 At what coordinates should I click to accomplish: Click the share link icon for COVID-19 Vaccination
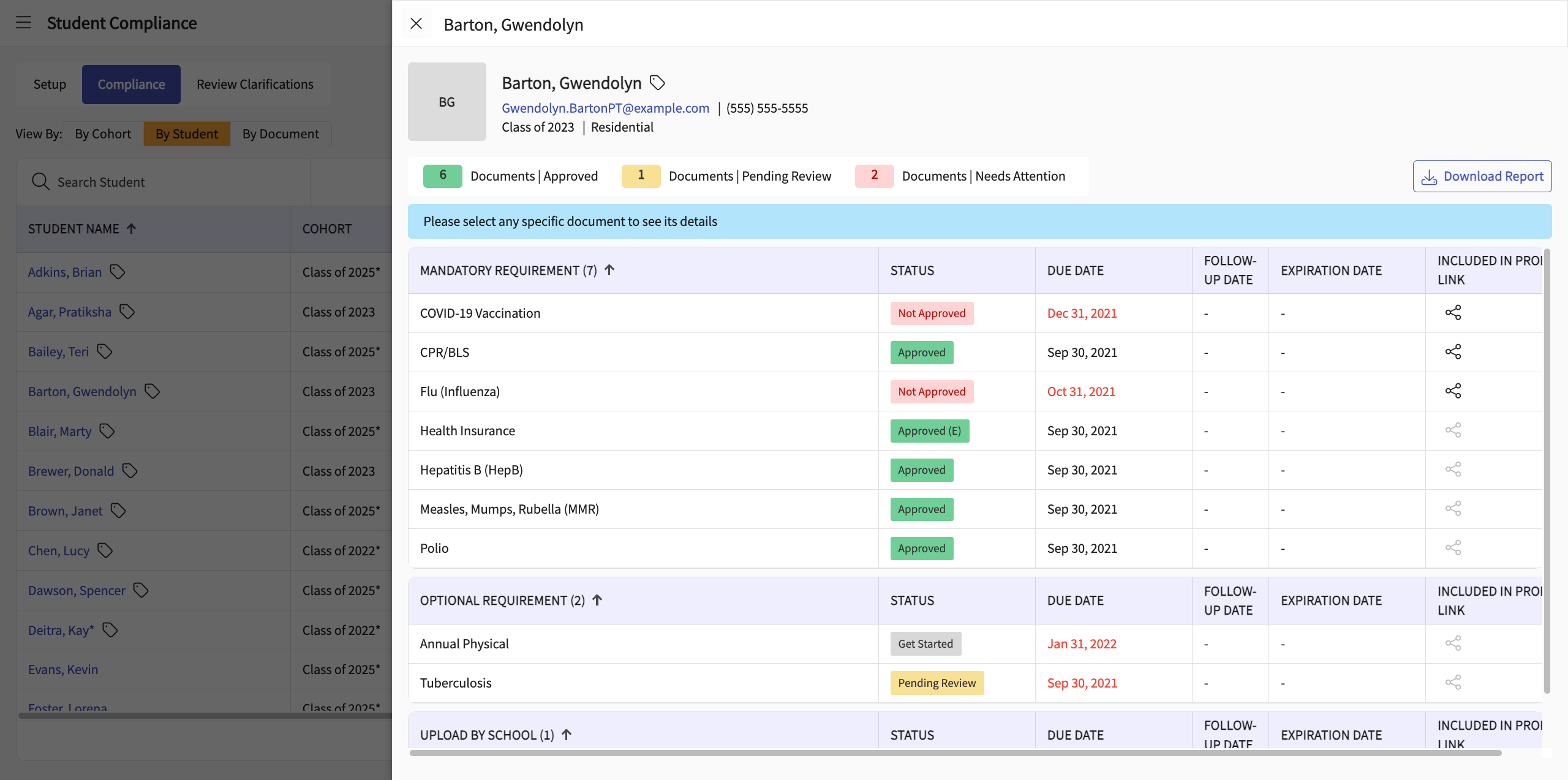click(x=1453, y=313)
